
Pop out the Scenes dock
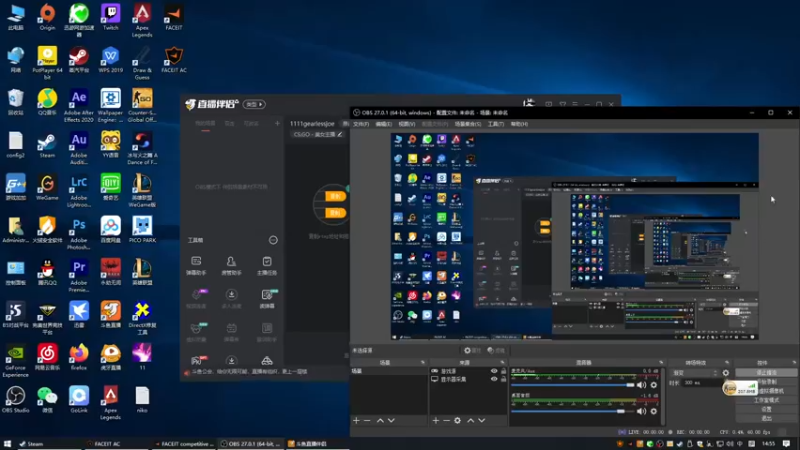pyautogui.click(x=422, y=362)
